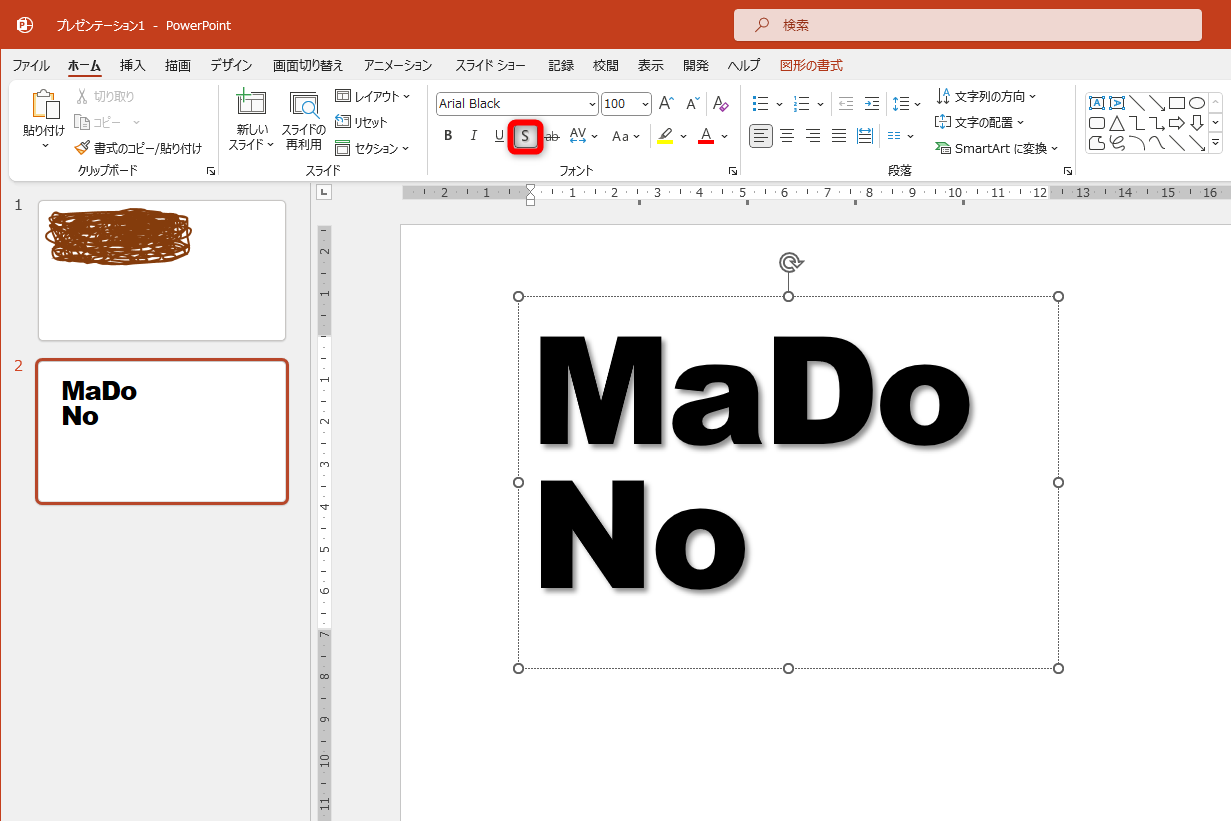Open the change case (Aa) dropdown
This screenshot has width=1231, height=821.
[x=627, y=136]
